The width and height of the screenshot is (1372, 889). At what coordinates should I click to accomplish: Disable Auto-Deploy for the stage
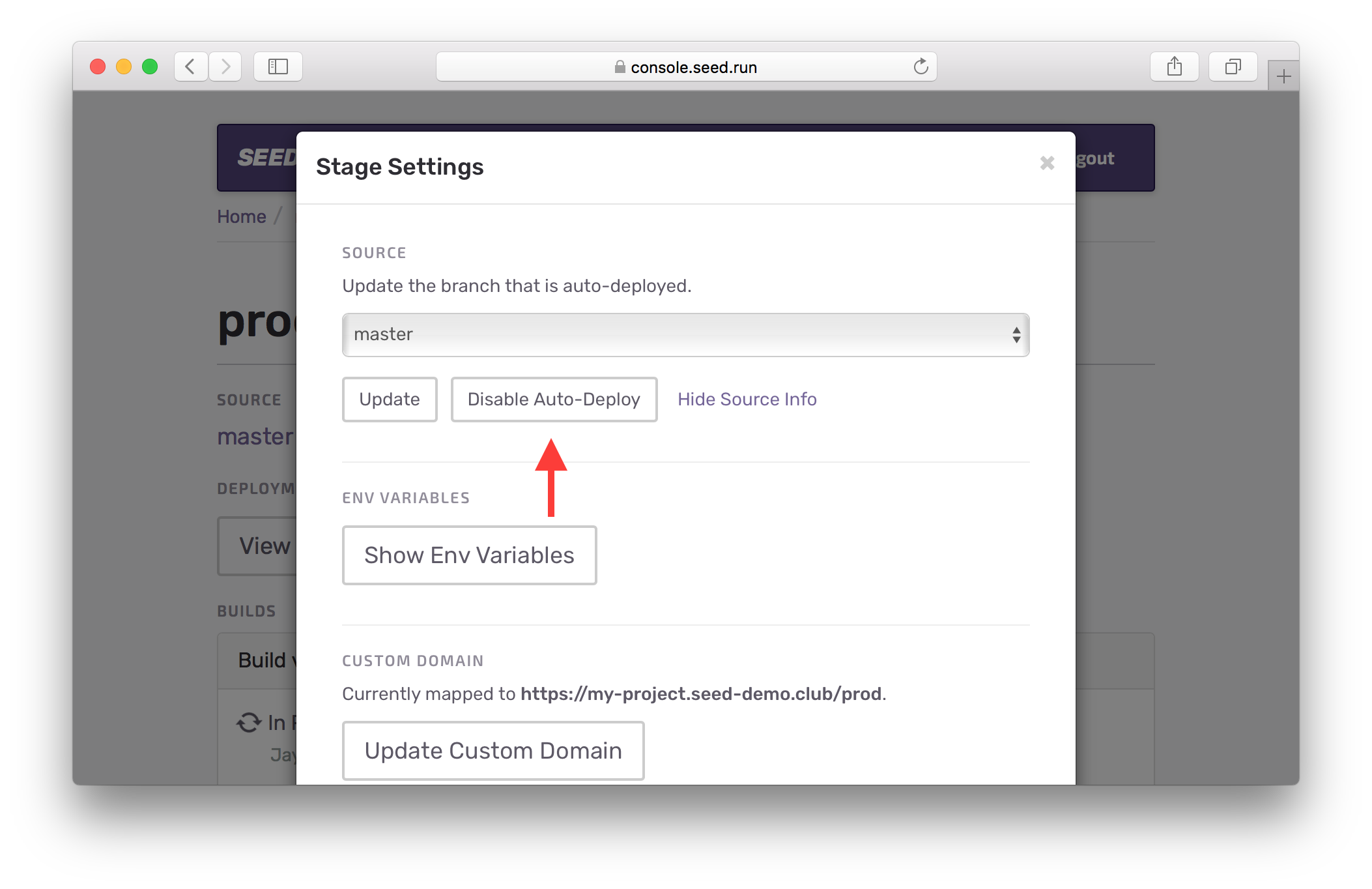pos(554,400)
